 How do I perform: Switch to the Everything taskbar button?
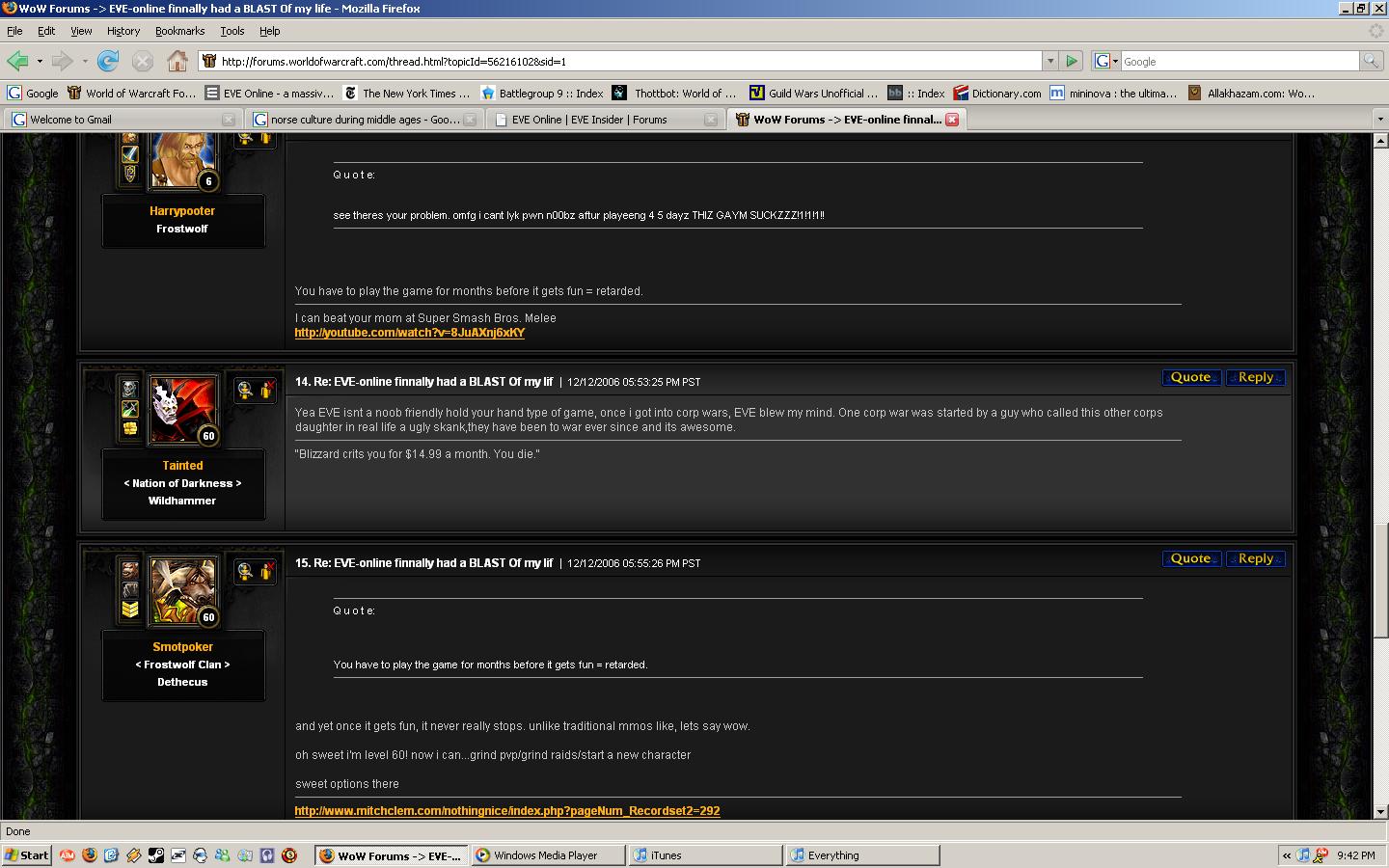862,855
